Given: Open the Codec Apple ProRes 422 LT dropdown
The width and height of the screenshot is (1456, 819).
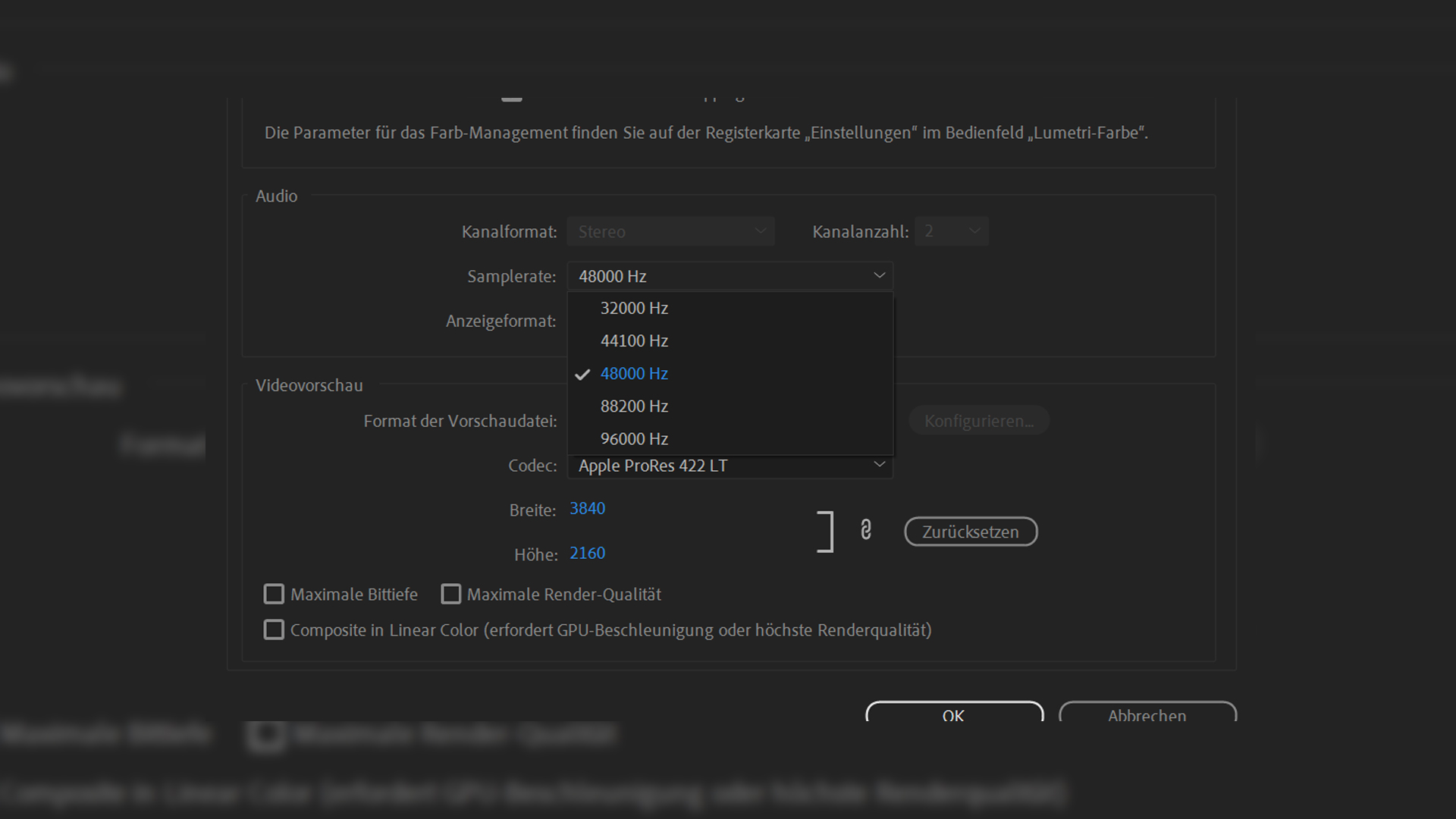Looking at the screenshot, I should tap(730, 466).
